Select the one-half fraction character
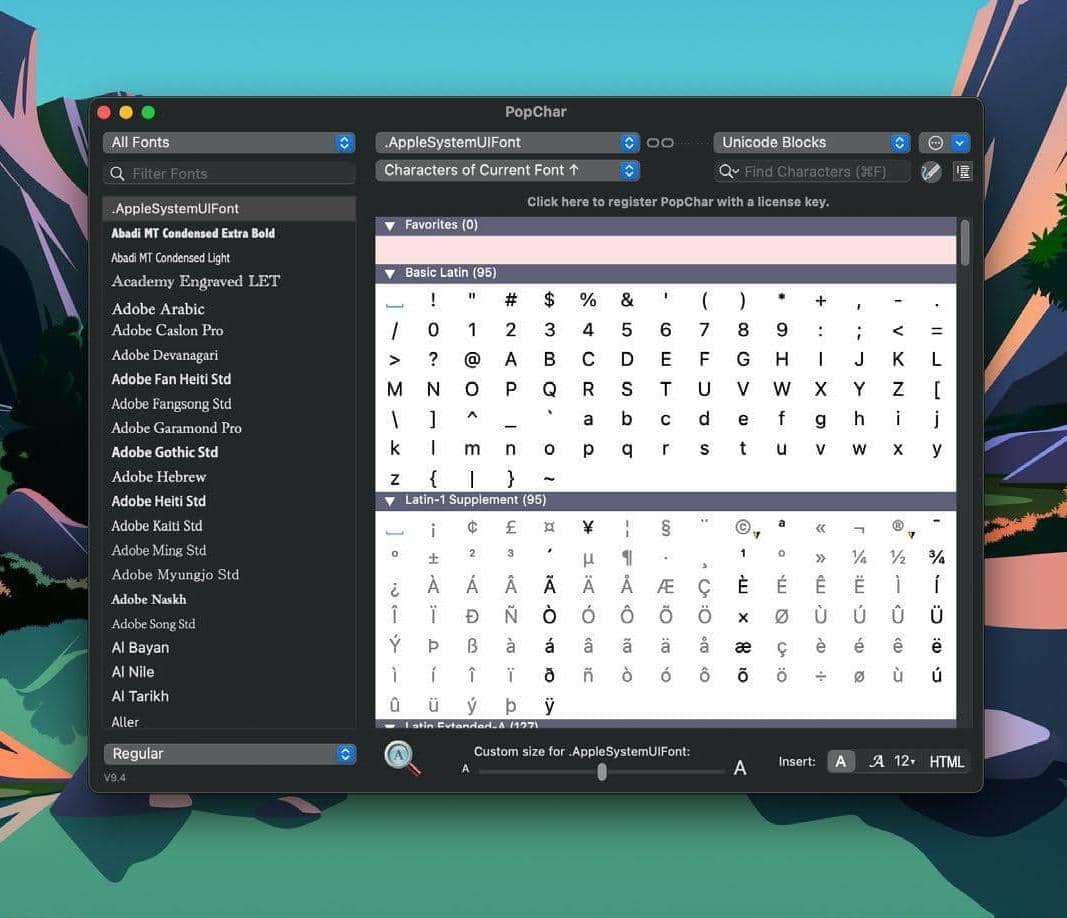The width and height of the screenshot is (1067, 918). pyautogui.click(x=898, y=557)
